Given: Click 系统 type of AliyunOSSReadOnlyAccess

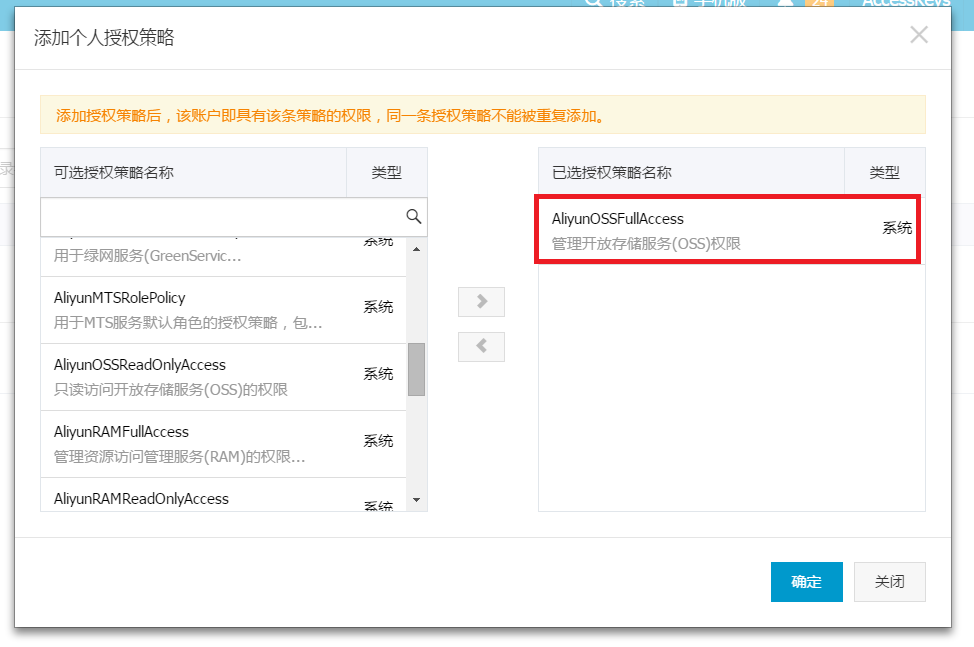Looking at the screenshot, I should [378, 374].
